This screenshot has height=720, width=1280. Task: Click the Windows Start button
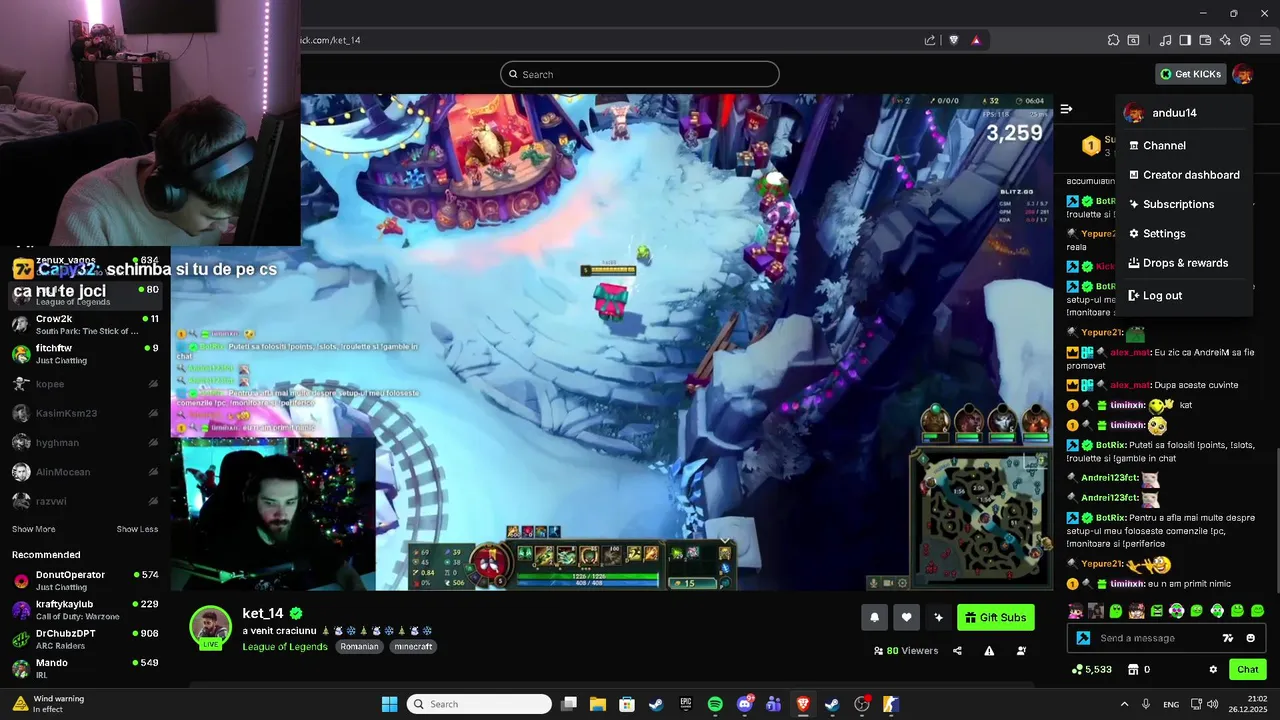point(389,704)
